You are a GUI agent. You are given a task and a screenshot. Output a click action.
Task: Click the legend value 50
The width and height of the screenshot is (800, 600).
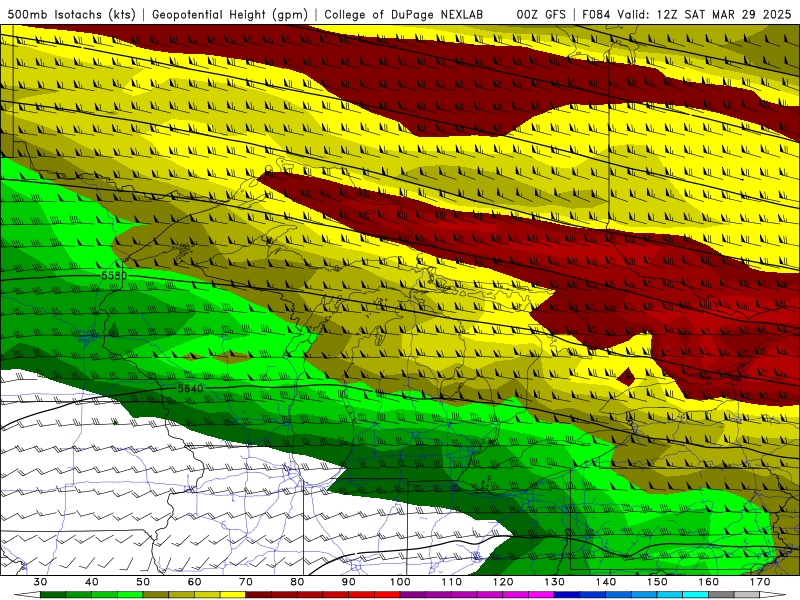click(143, 582)
